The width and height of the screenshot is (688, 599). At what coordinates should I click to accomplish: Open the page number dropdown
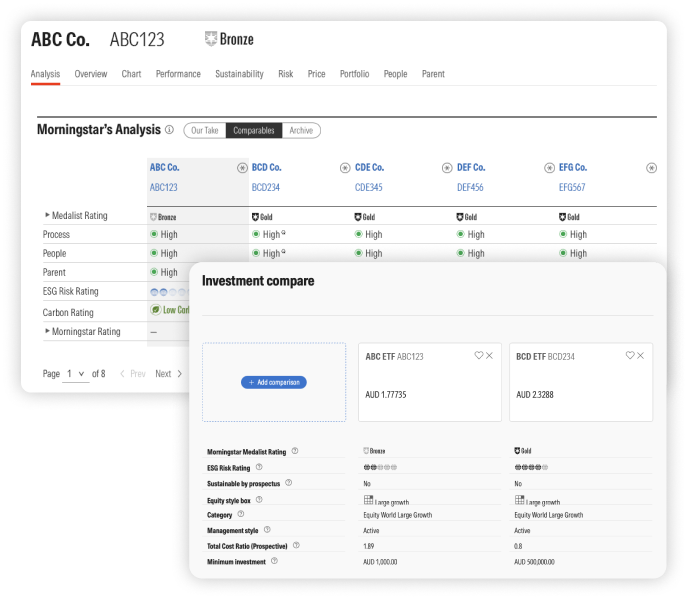[75, 374]
